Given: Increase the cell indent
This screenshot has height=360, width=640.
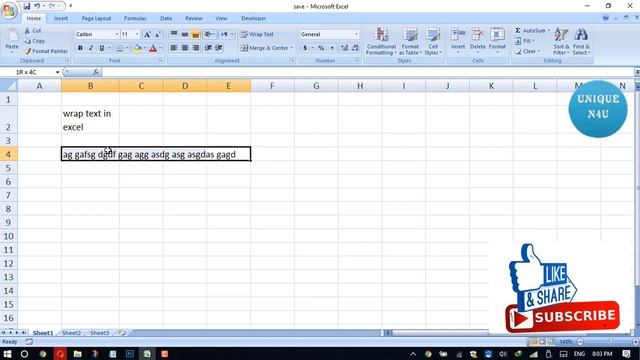Looking at the screenshot, I should 219,48.
